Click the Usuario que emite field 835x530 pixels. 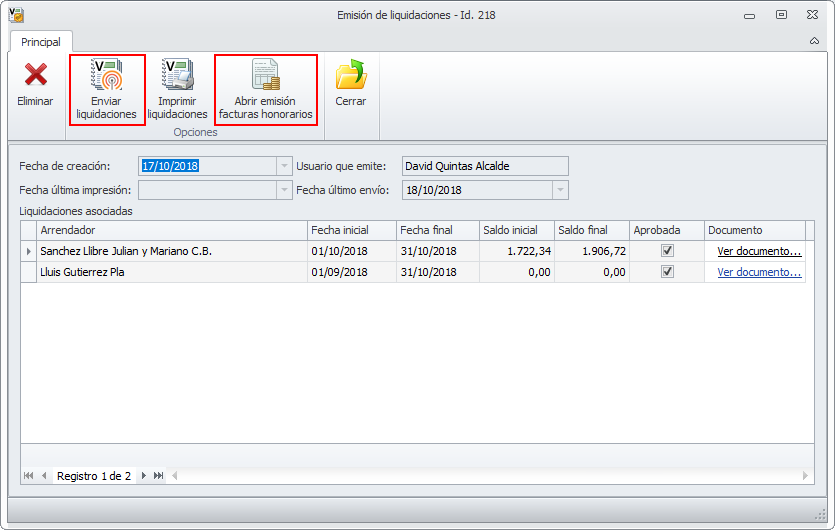[485, 166]
